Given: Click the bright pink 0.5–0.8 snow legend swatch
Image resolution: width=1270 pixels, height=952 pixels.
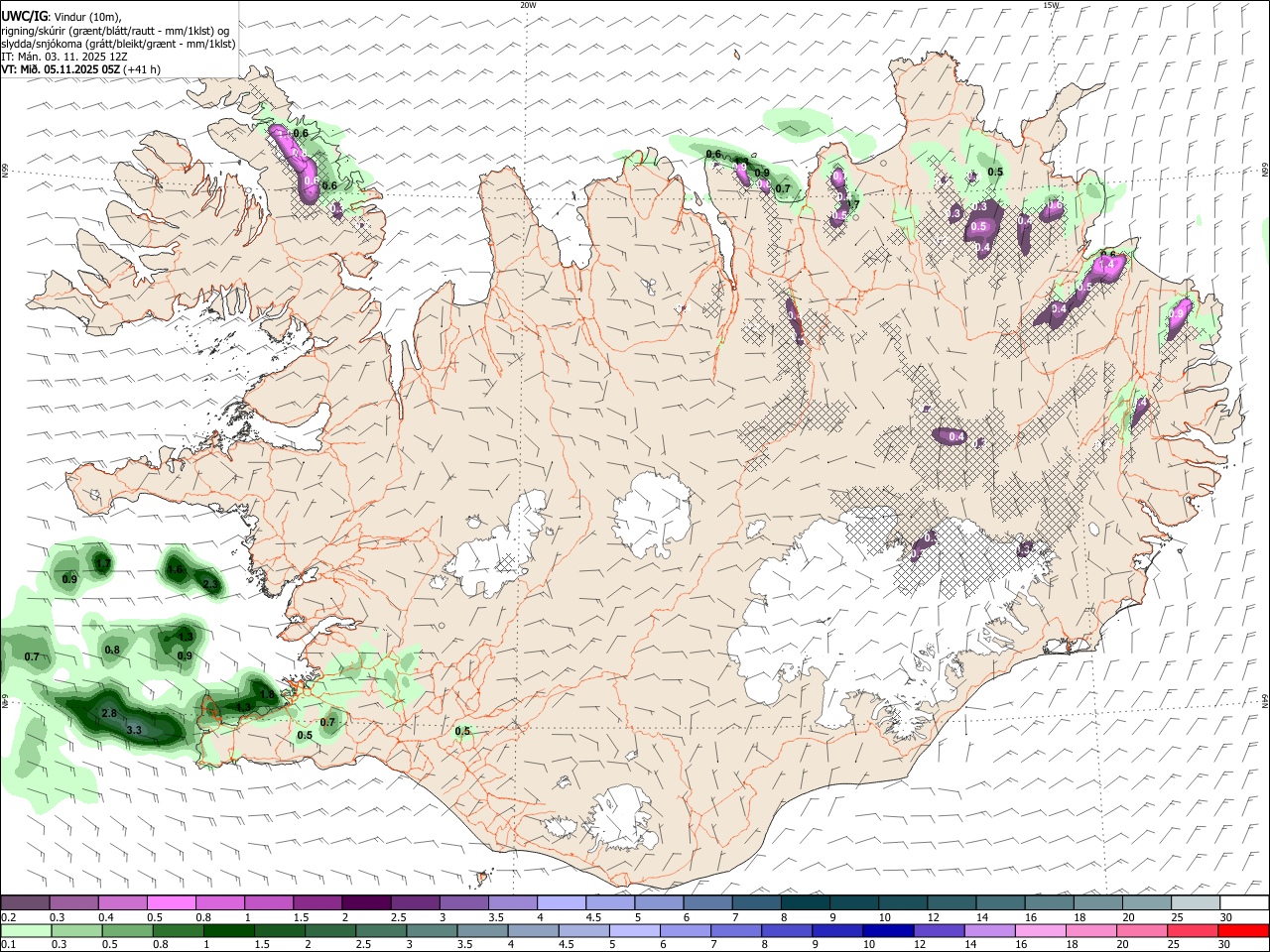Looking at the screenshot, I should 171,903.
